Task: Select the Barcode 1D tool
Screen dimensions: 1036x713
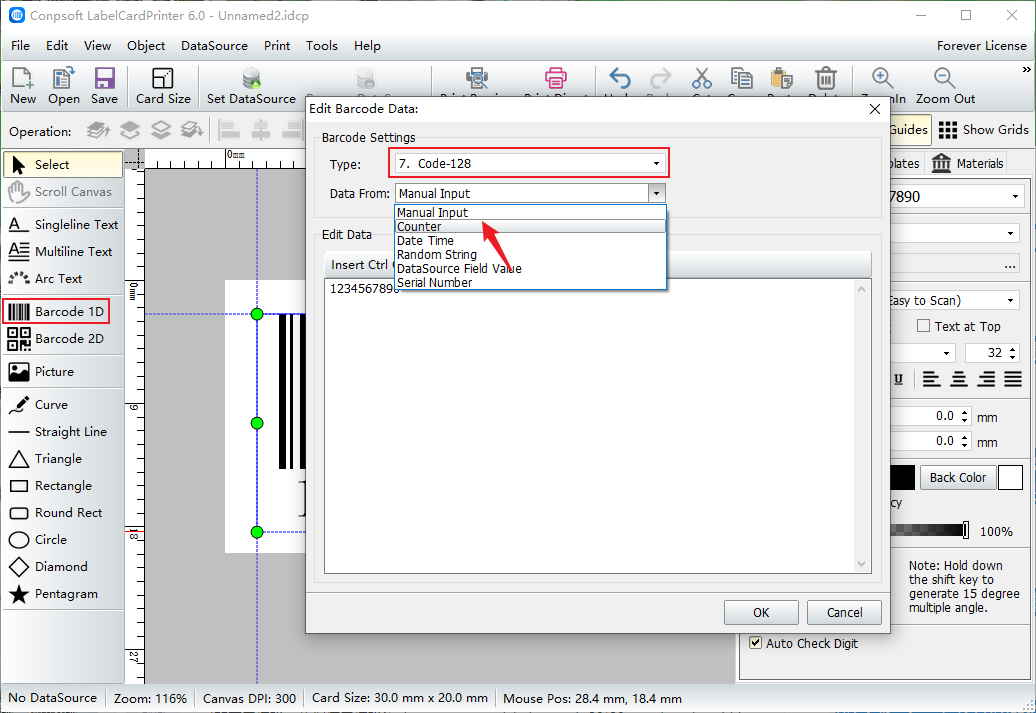Action: pyautogui.click(x=56, y=311)
